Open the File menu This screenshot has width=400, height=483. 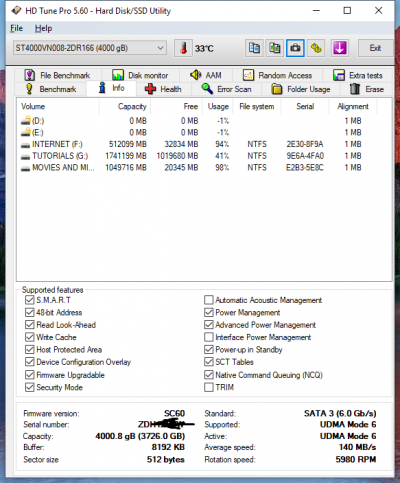16,28
